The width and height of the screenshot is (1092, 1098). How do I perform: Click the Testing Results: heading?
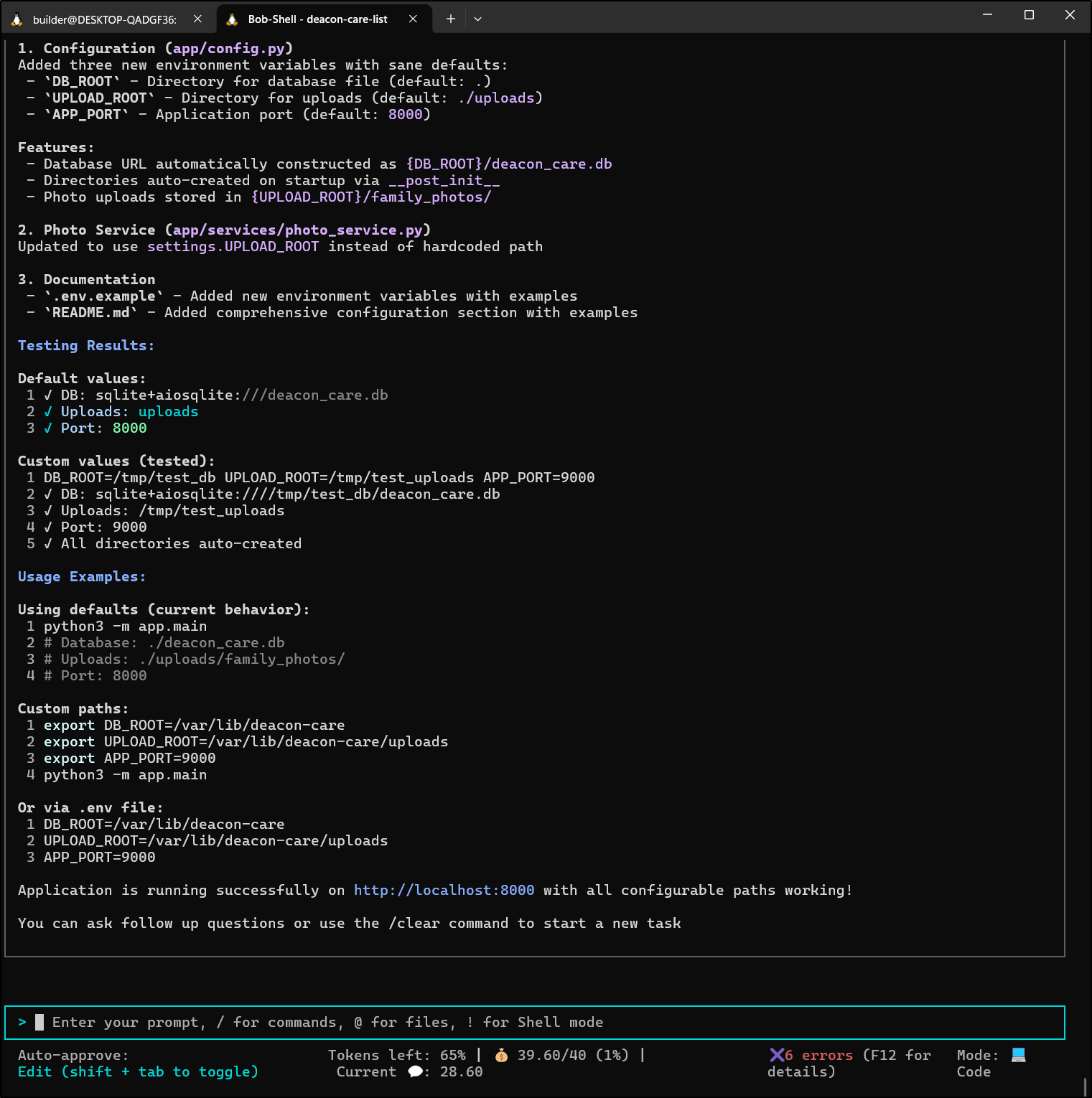tap(86, 345)
